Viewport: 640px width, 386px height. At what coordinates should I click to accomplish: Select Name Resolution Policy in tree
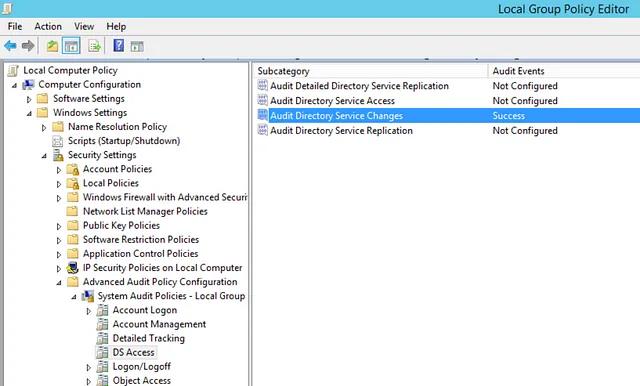tap(118, 127)
